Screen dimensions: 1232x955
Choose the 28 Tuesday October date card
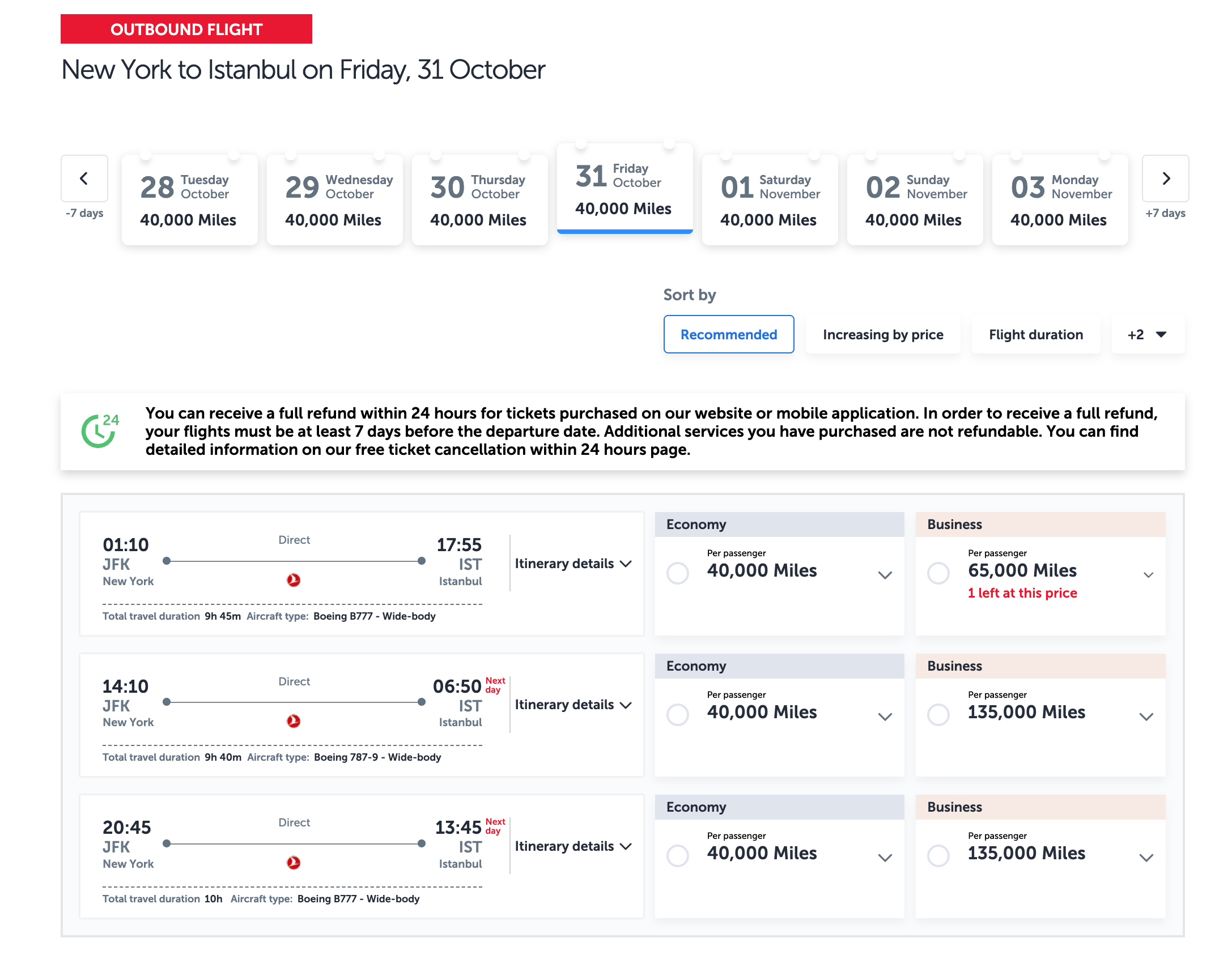[189, 199]
